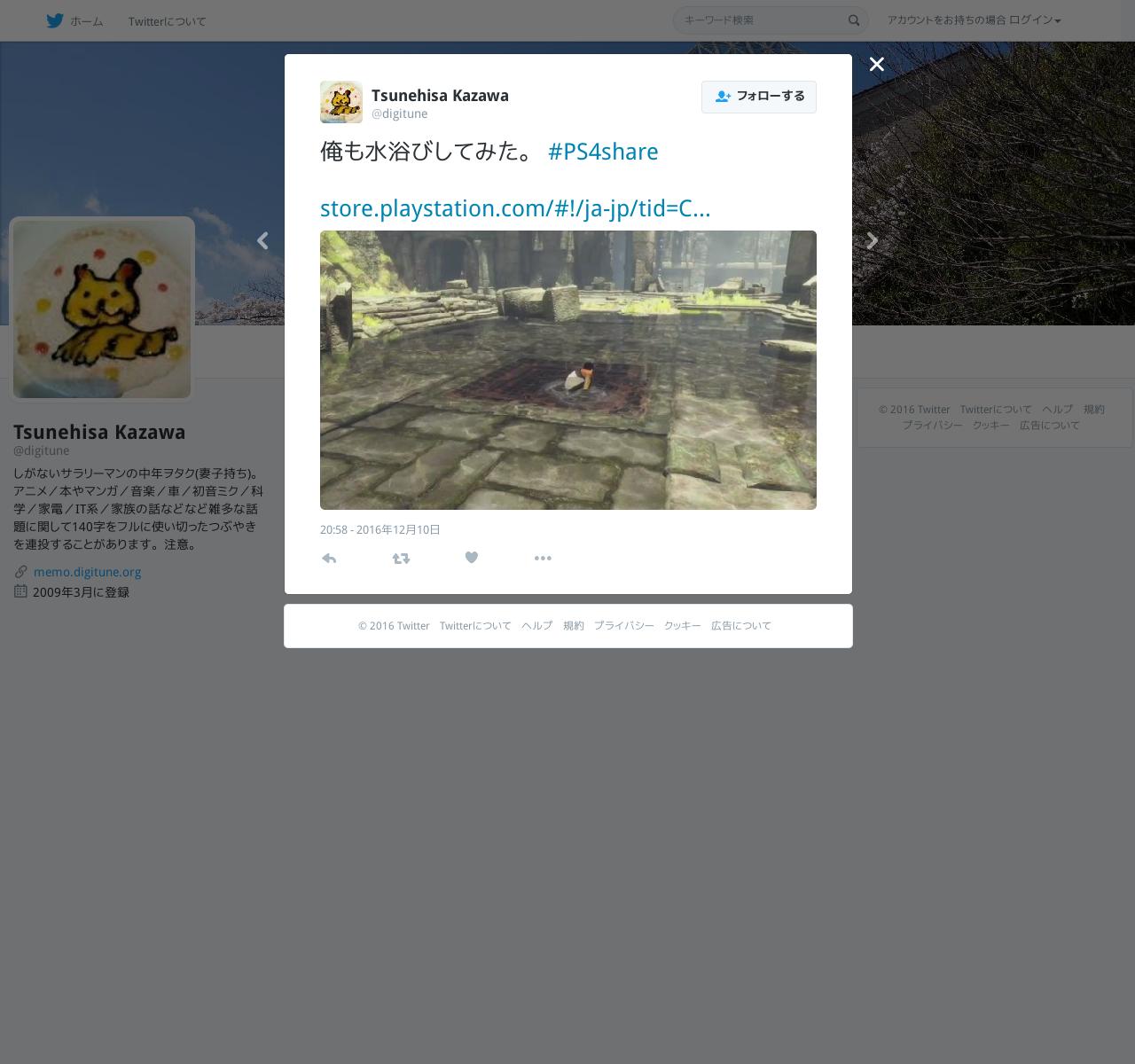The width and height of the screenshot is (1135, 1064).
Task: Open 規約 in the right sidebar footer
Action: [x=1094, y=410]
